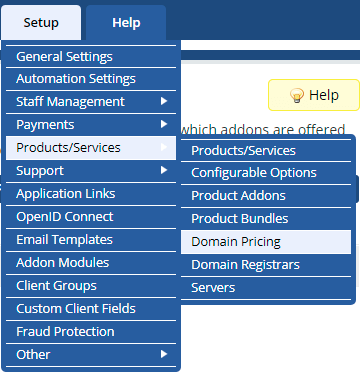
Task: Open Custom Client Fields
Action: pos(91,309)
